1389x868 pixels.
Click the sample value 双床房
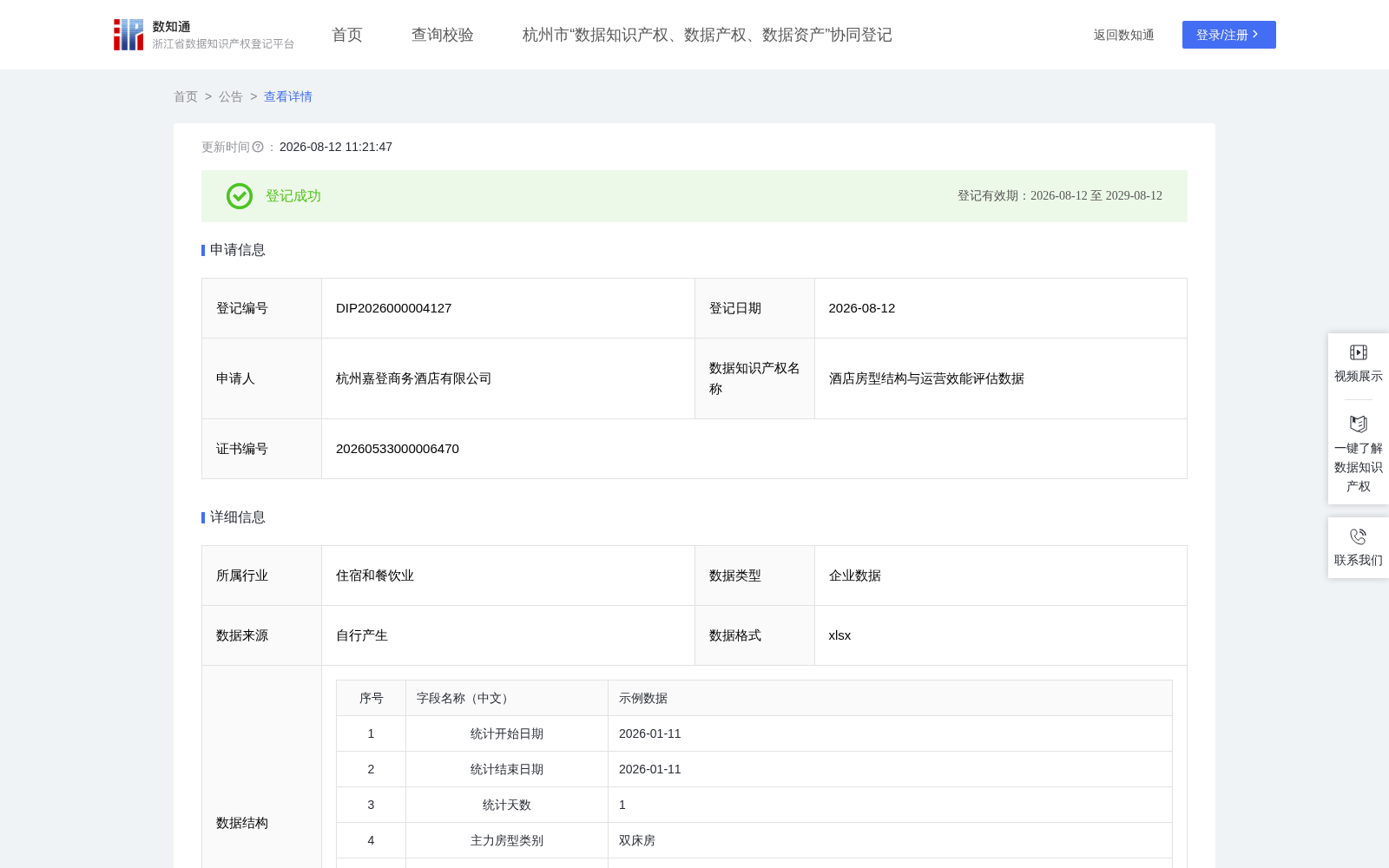click(637, 840)
